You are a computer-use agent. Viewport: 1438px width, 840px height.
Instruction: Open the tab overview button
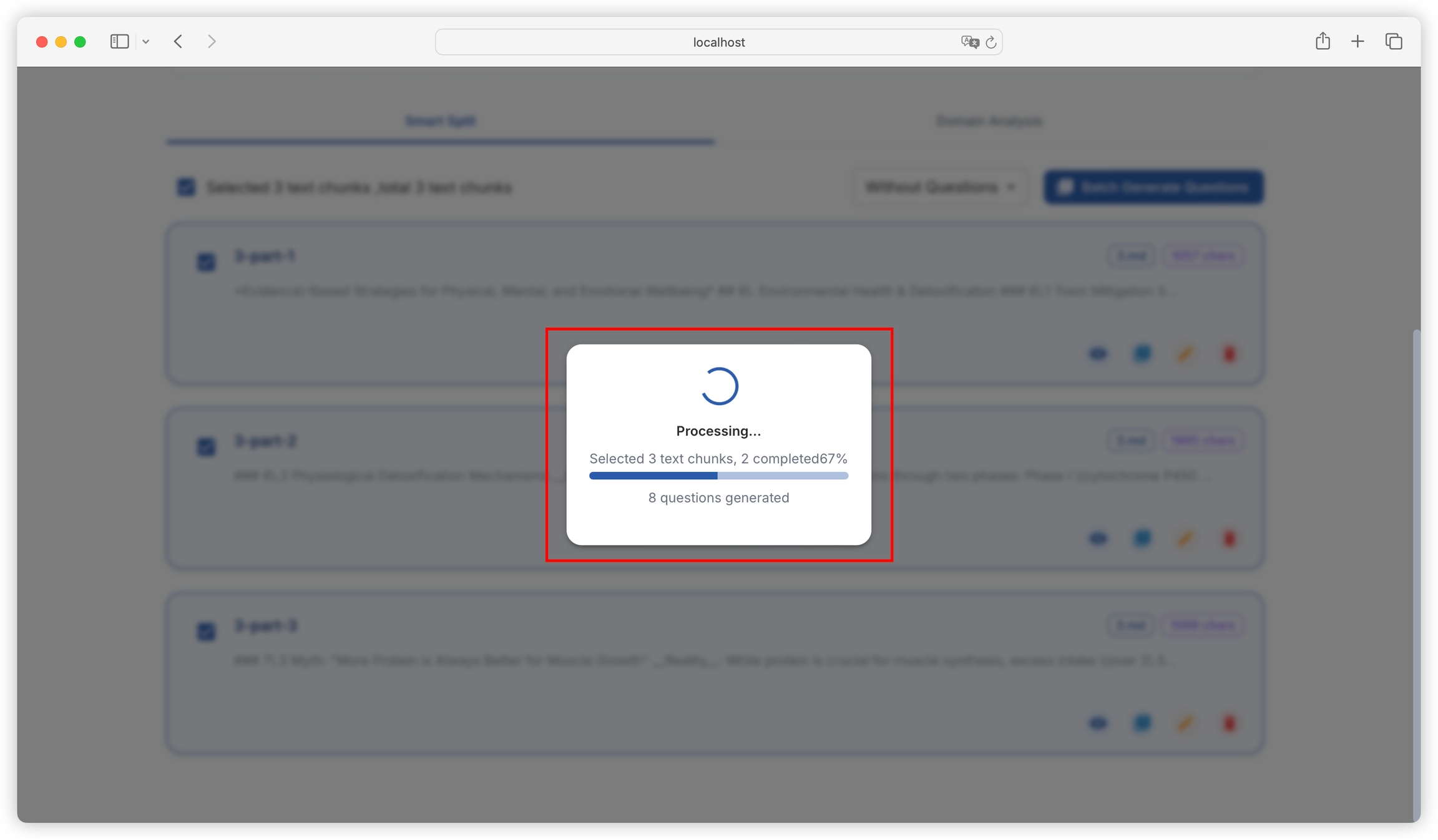(x=1394, y=42)
